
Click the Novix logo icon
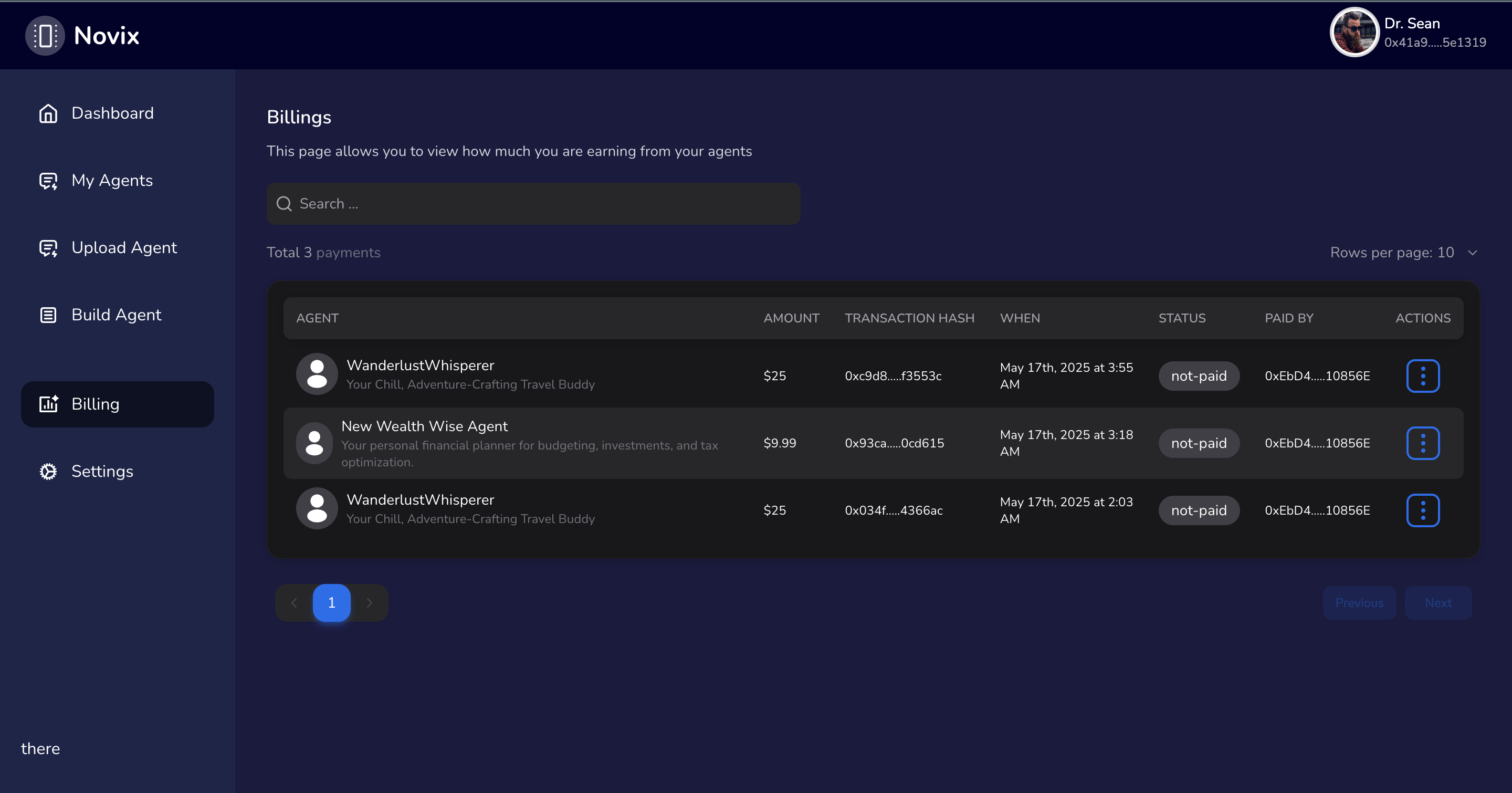(45, 36)
